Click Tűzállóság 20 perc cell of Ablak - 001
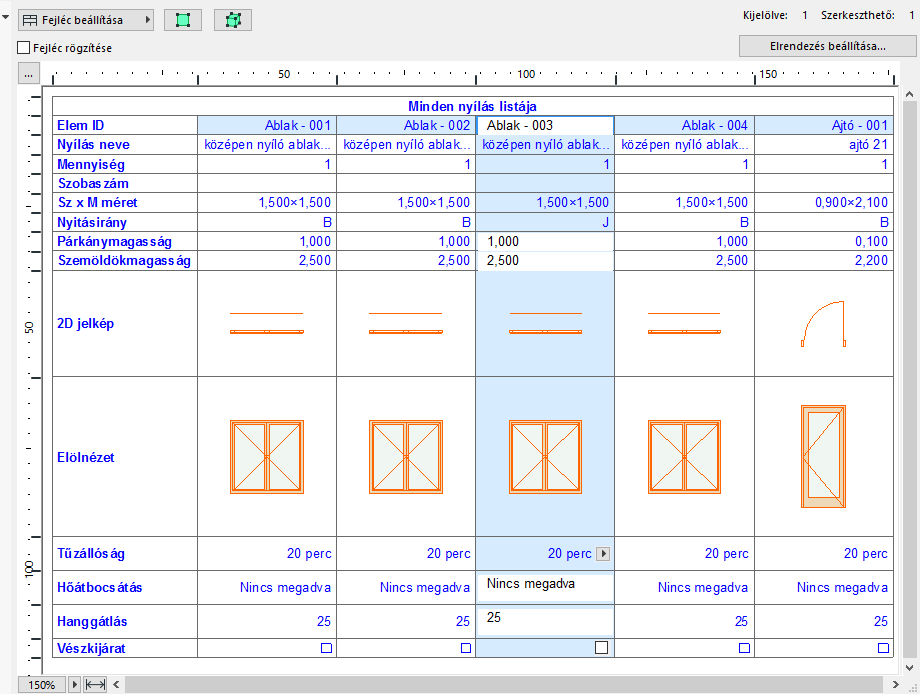 (x=267, y=554)
